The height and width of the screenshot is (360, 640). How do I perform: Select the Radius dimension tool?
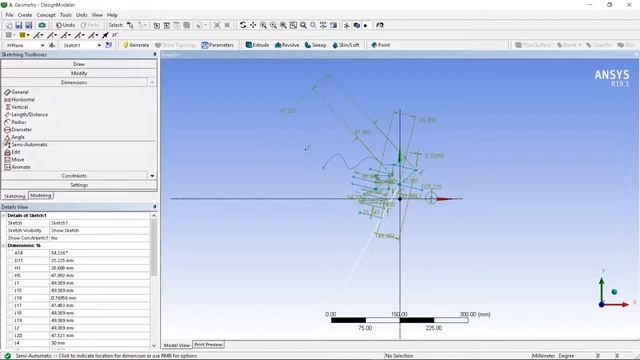coord(15,122)
